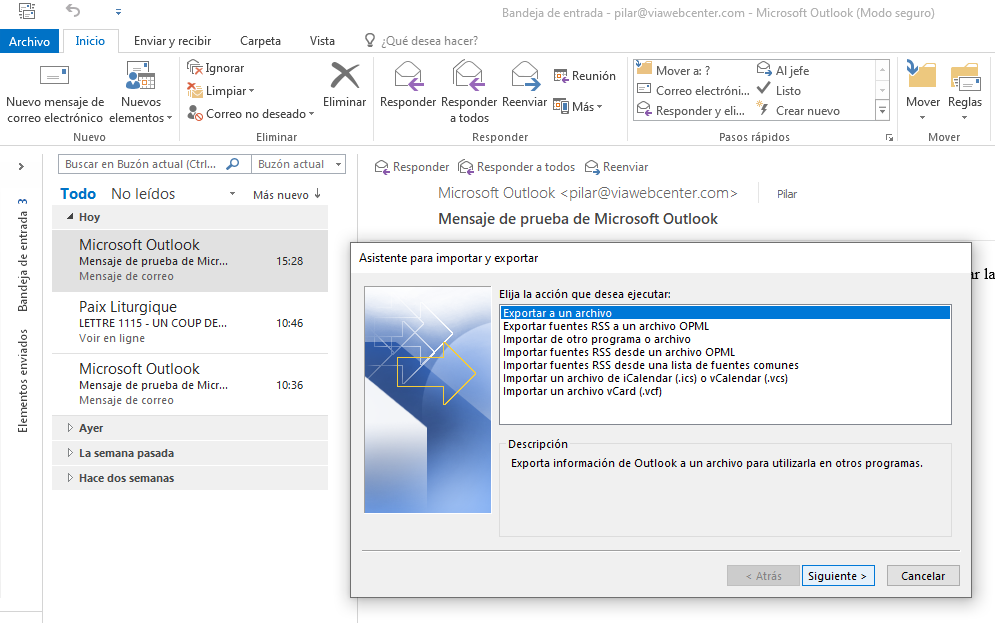The image size is (995, 623).
Task: Click the Send/Receive all folders icon
Action: tap(27, 10)
